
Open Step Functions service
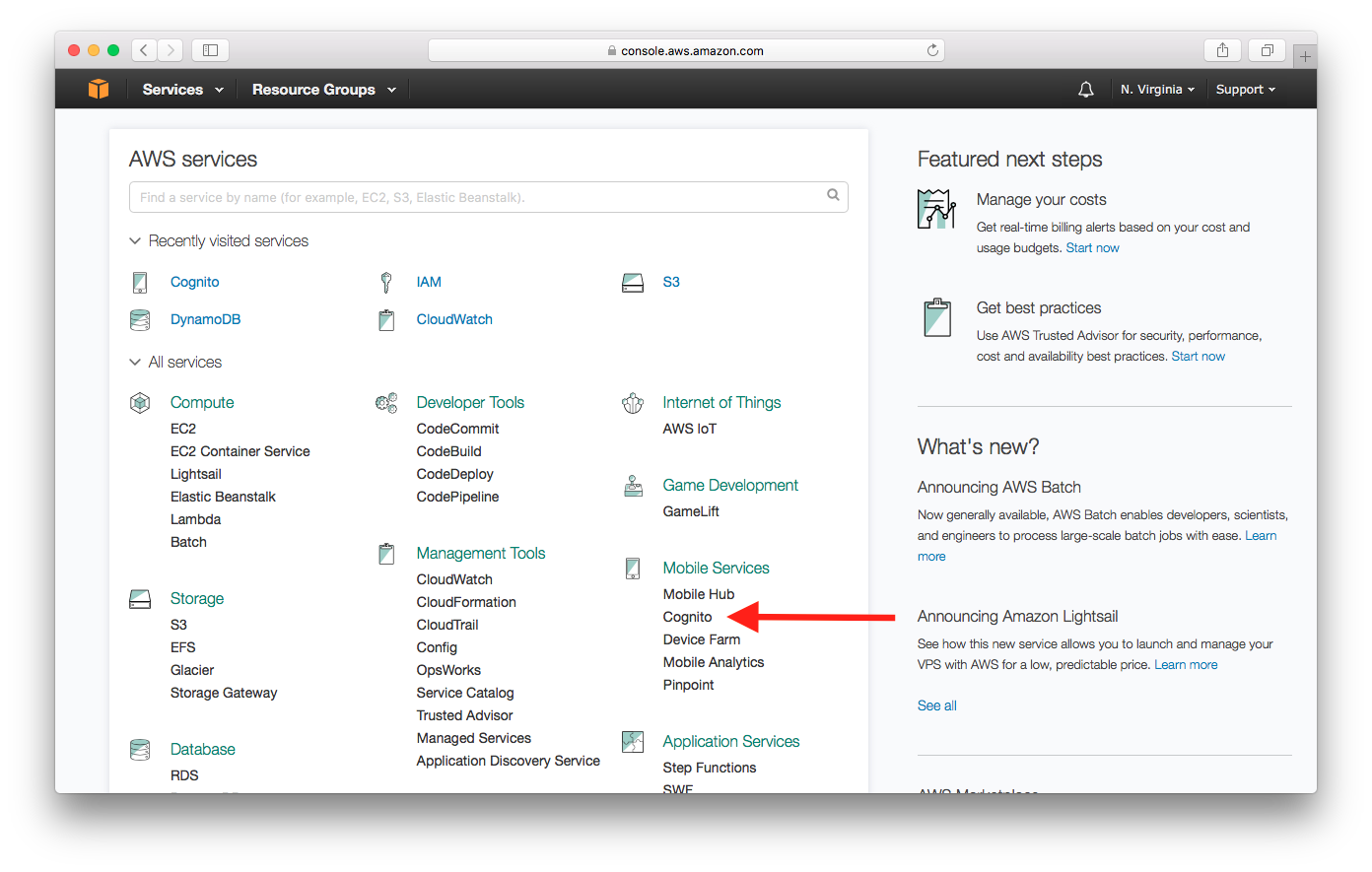[710, 768]
